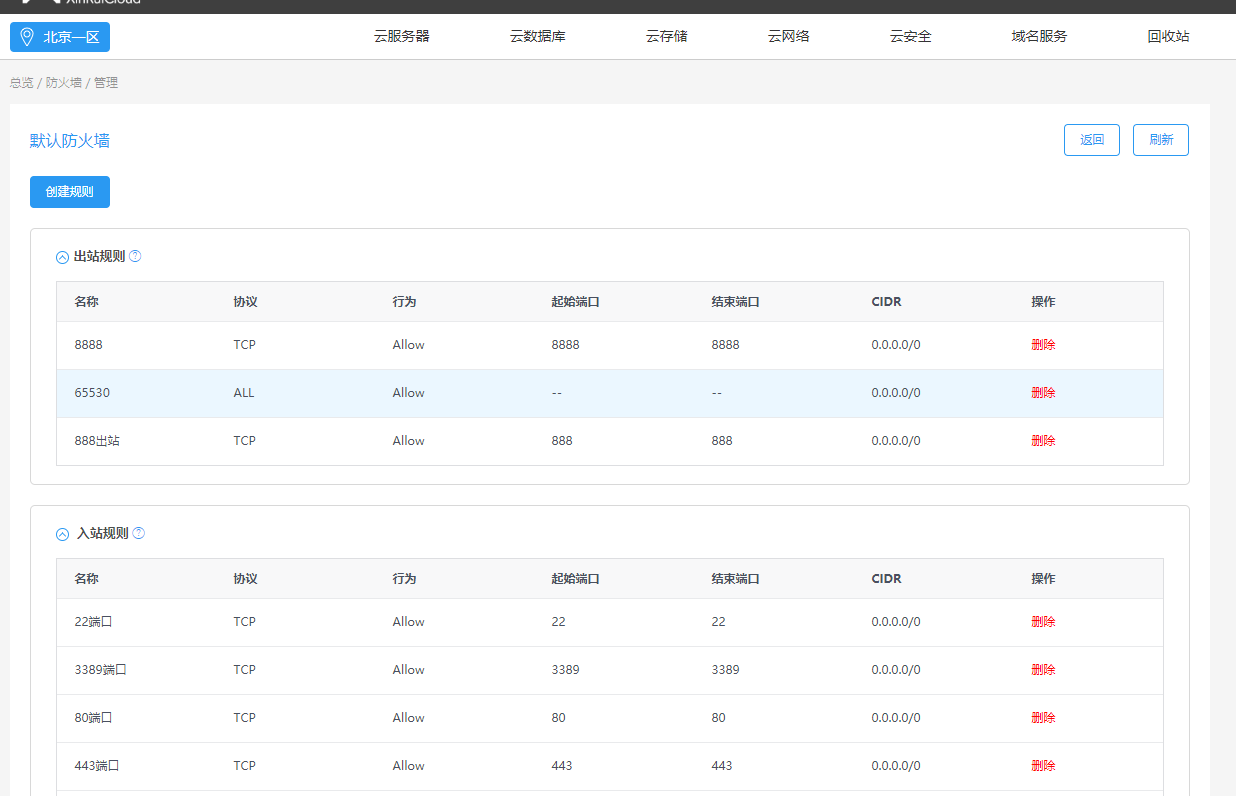Screen dimensions: 1236x796
Task: Click the help icon next to 出站规则
Action: [135, 256]
